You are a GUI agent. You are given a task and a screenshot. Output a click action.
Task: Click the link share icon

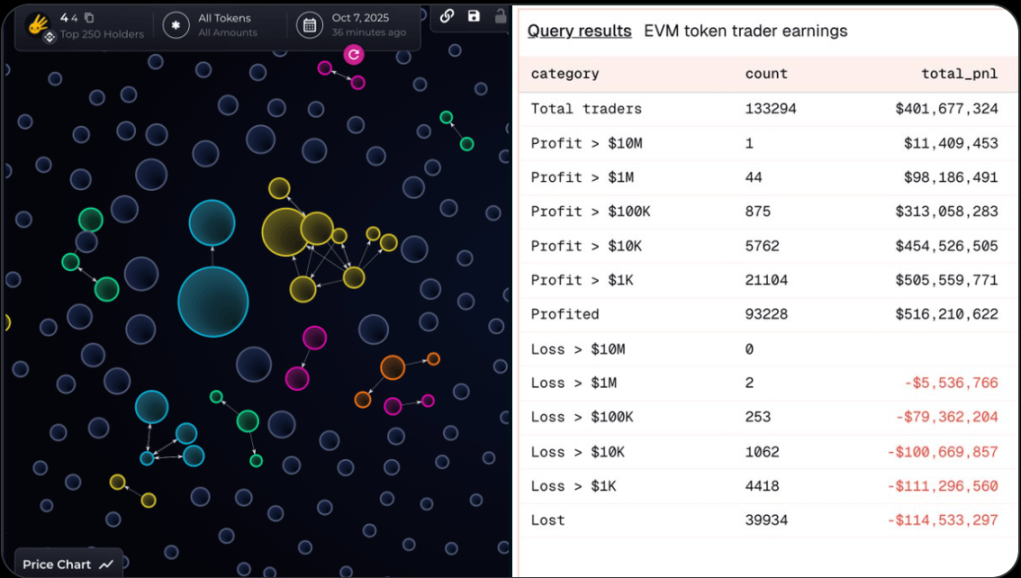click(447, 16)
